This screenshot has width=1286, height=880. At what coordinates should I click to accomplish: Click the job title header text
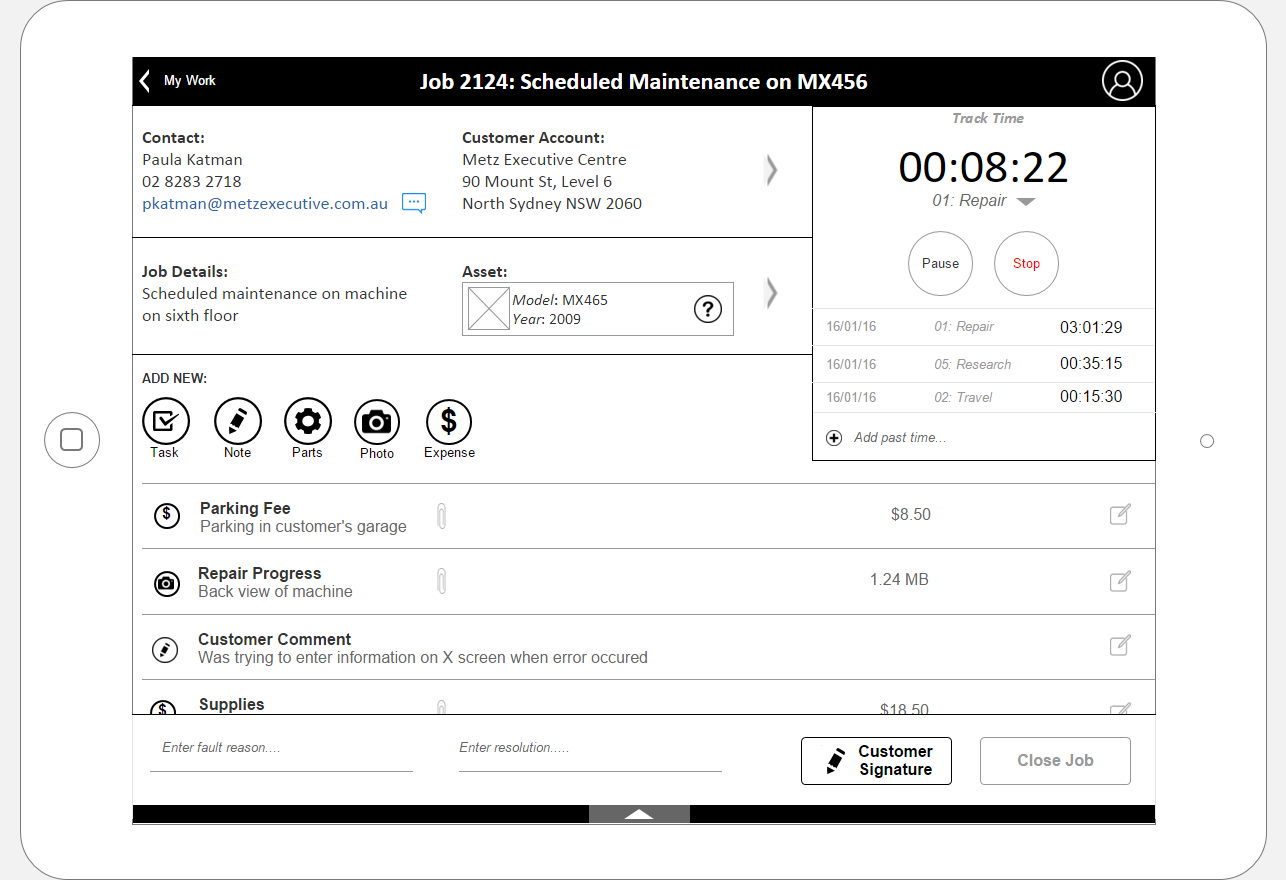[643, 82]
